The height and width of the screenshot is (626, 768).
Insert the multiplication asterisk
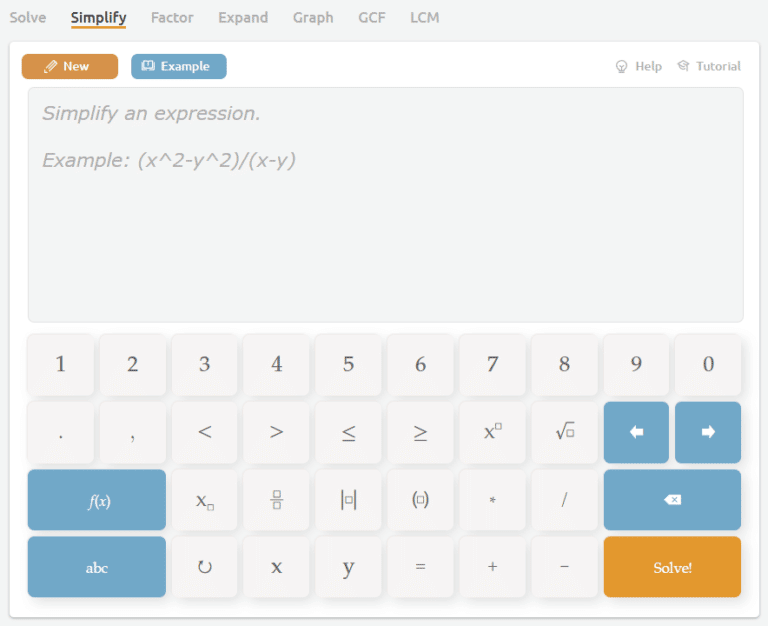[492, 500]
